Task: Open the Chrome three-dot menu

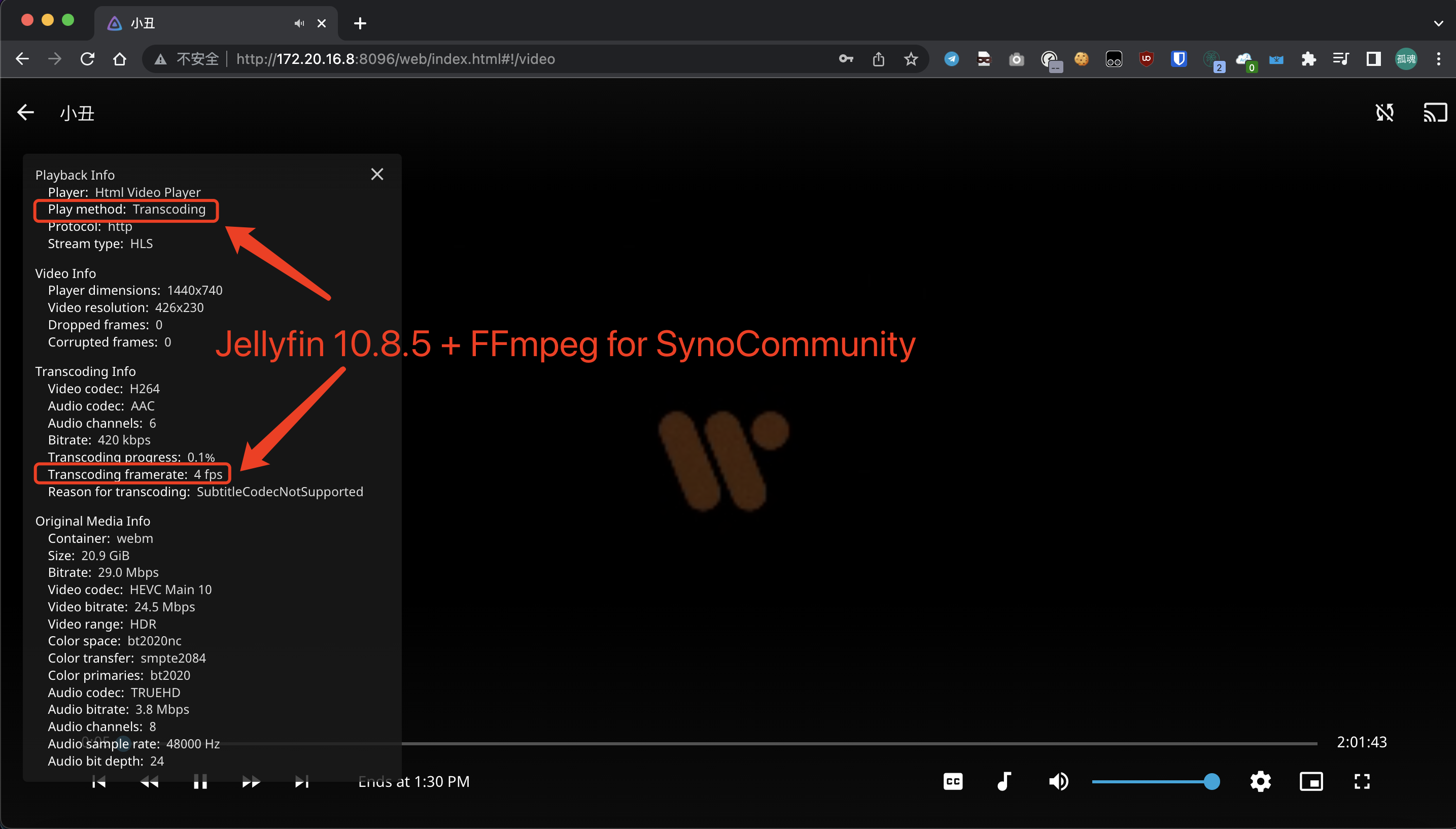Action: tap(1438, 59)
